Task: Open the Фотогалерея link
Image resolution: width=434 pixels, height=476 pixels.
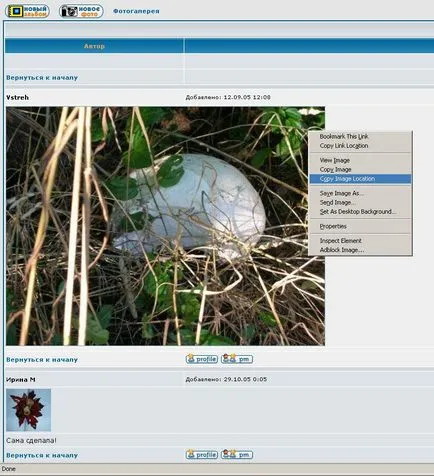Action: click(136, 11)
